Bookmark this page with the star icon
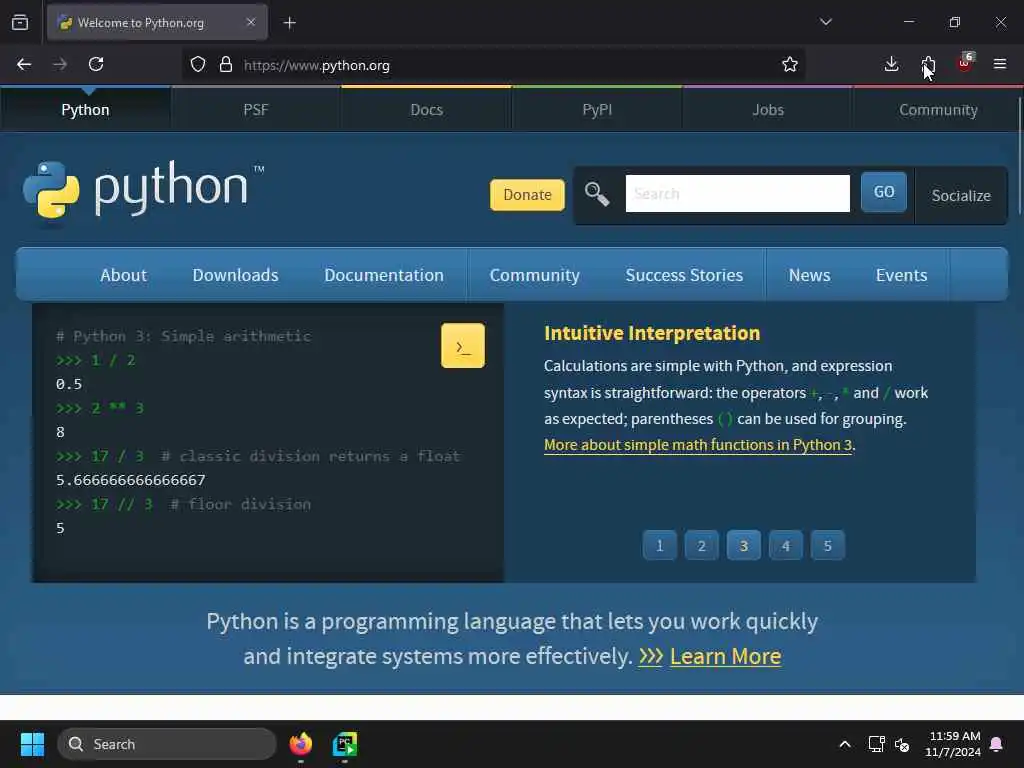This screenshot has height=768, width=1024. point(790,64)
